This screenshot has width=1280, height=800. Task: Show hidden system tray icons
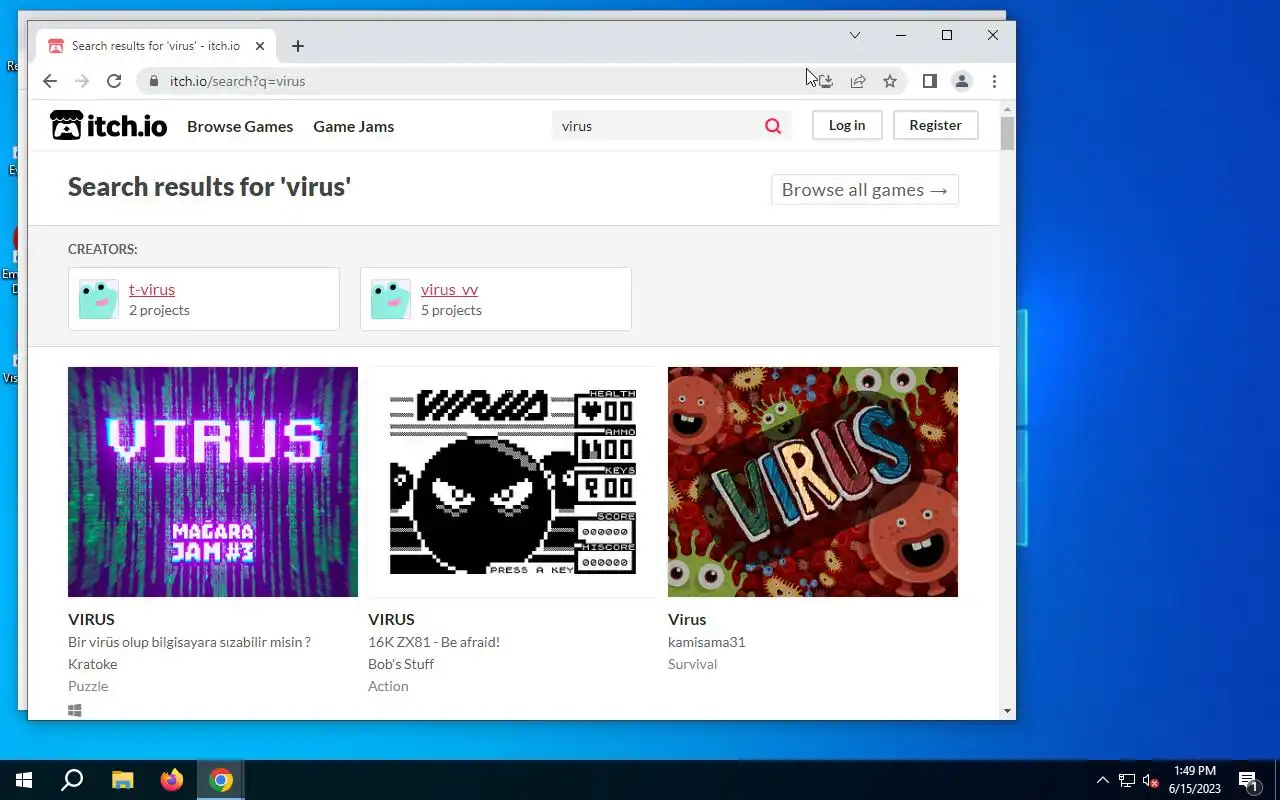1103,780
